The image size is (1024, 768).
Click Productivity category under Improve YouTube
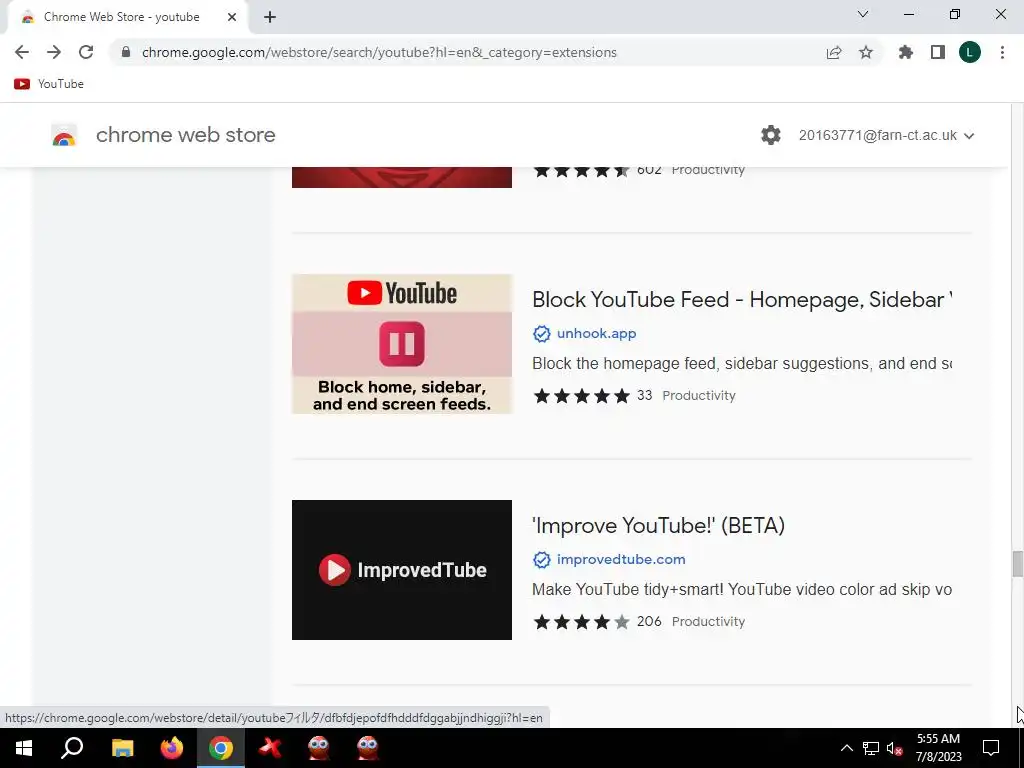708,622
